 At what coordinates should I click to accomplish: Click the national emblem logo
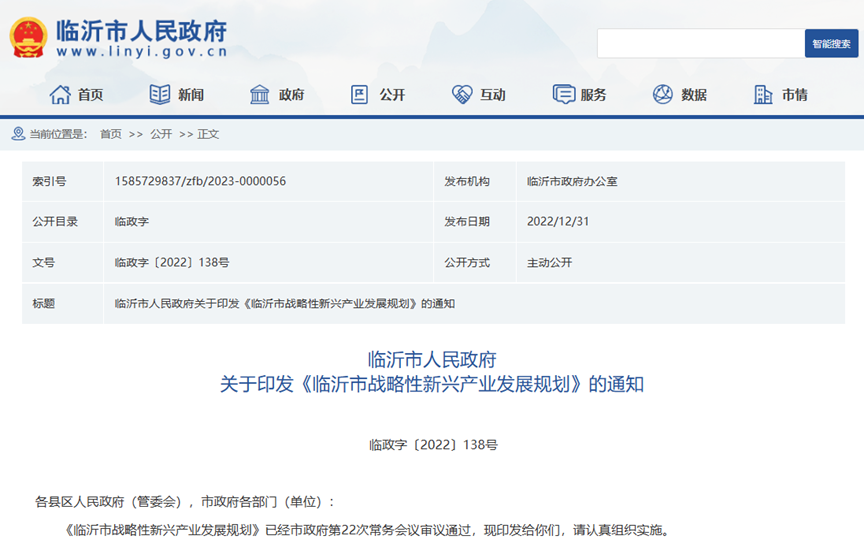click(28, 37)
